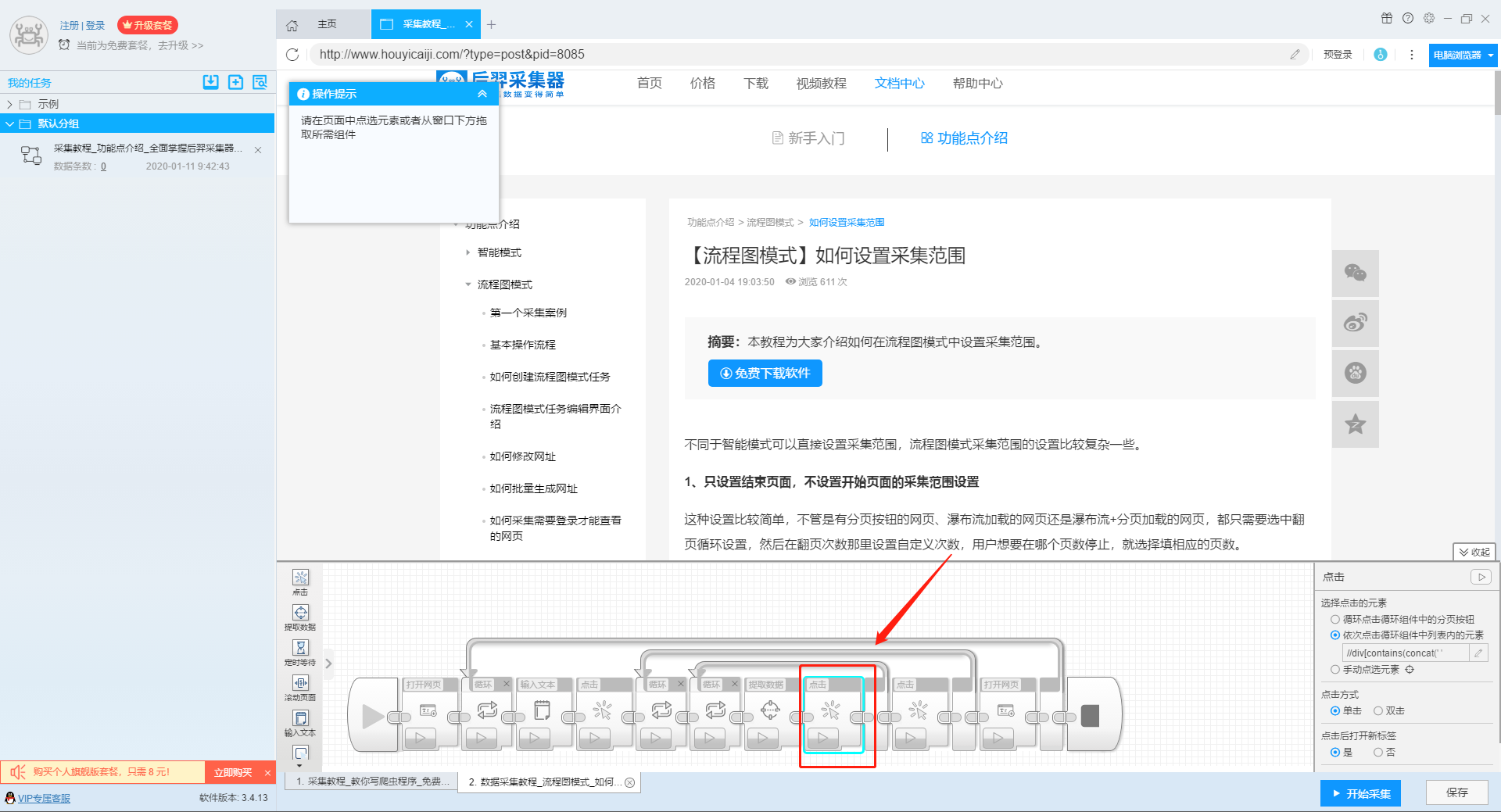Open a new browser tab with plus
1501x812 pixels.
[x=491, y=25]
